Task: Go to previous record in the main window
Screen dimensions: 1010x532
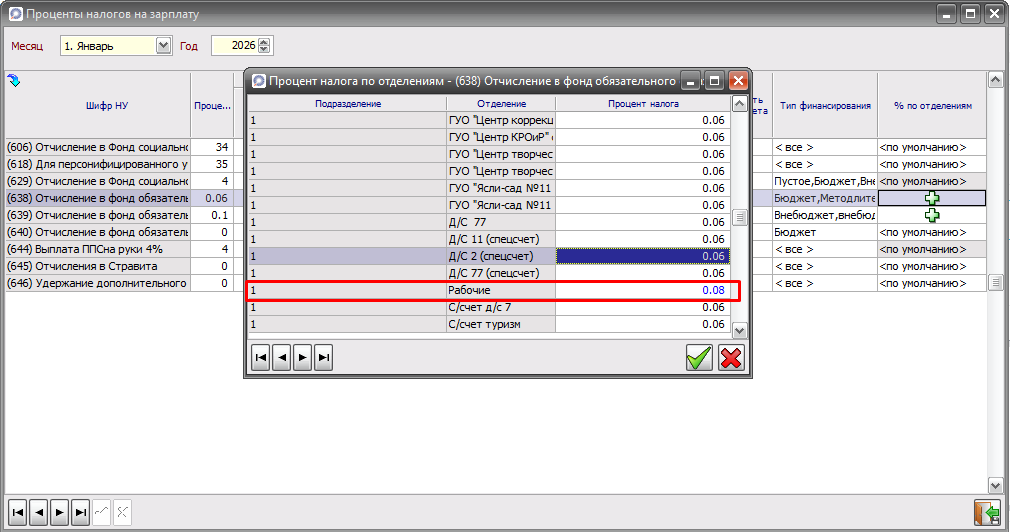Action: pos(39,511)
